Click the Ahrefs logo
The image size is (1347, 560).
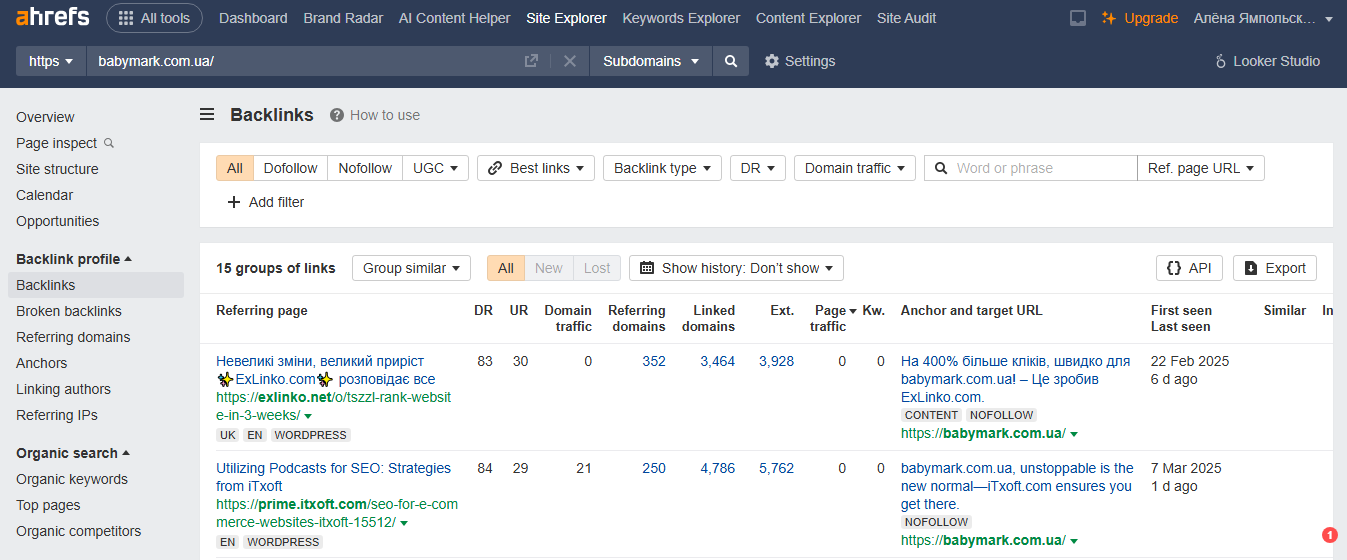[x=52, y=18]
